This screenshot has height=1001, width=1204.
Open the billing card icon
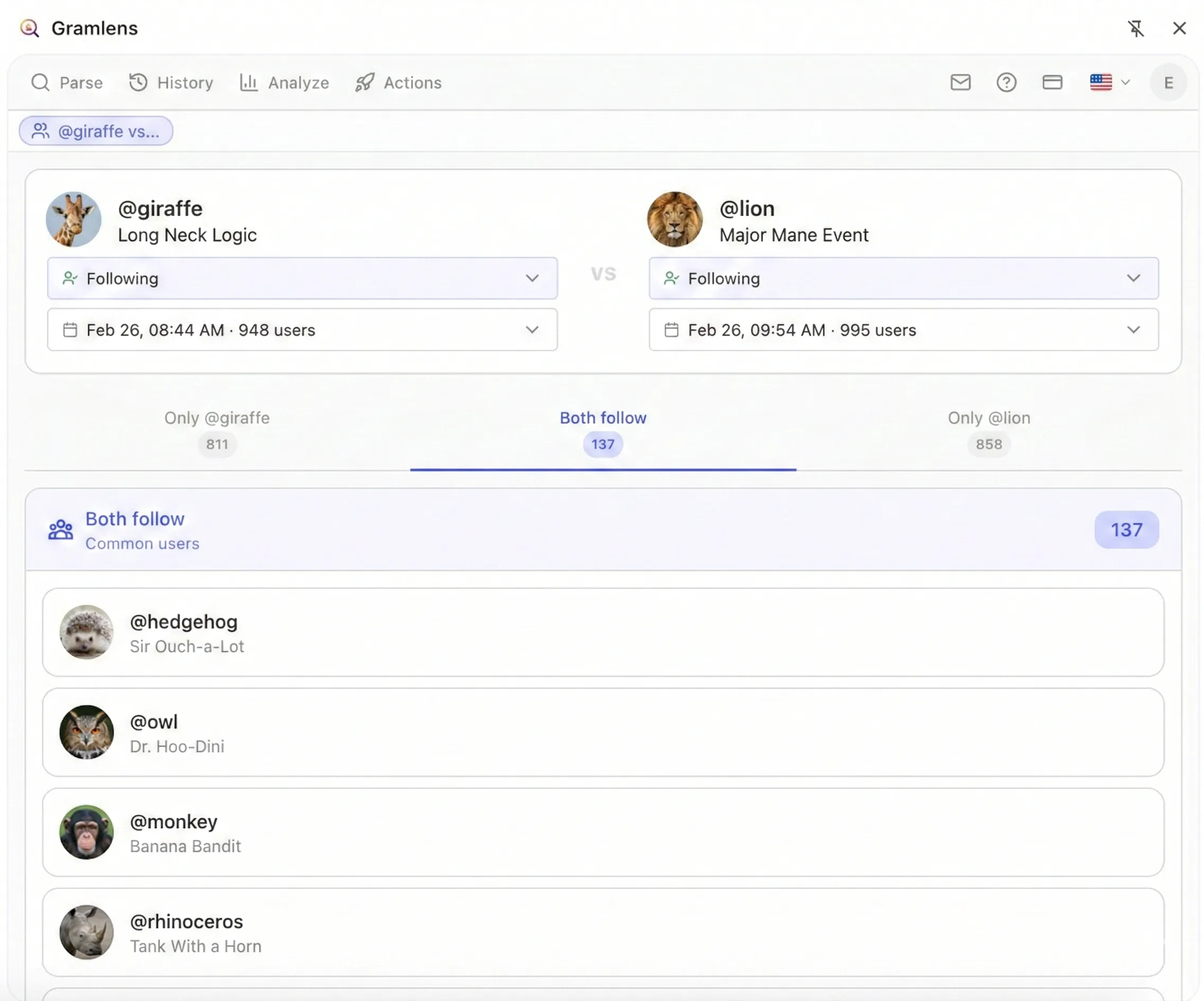[x=1052, y=82]
